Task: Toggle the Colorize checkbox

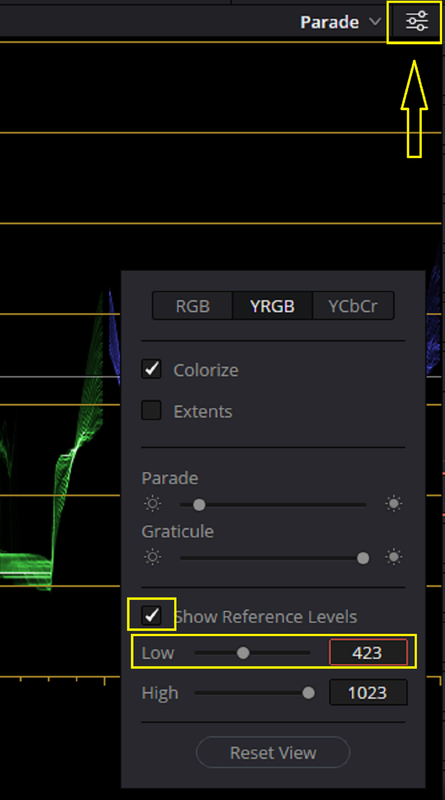Action: pos(151,369)
